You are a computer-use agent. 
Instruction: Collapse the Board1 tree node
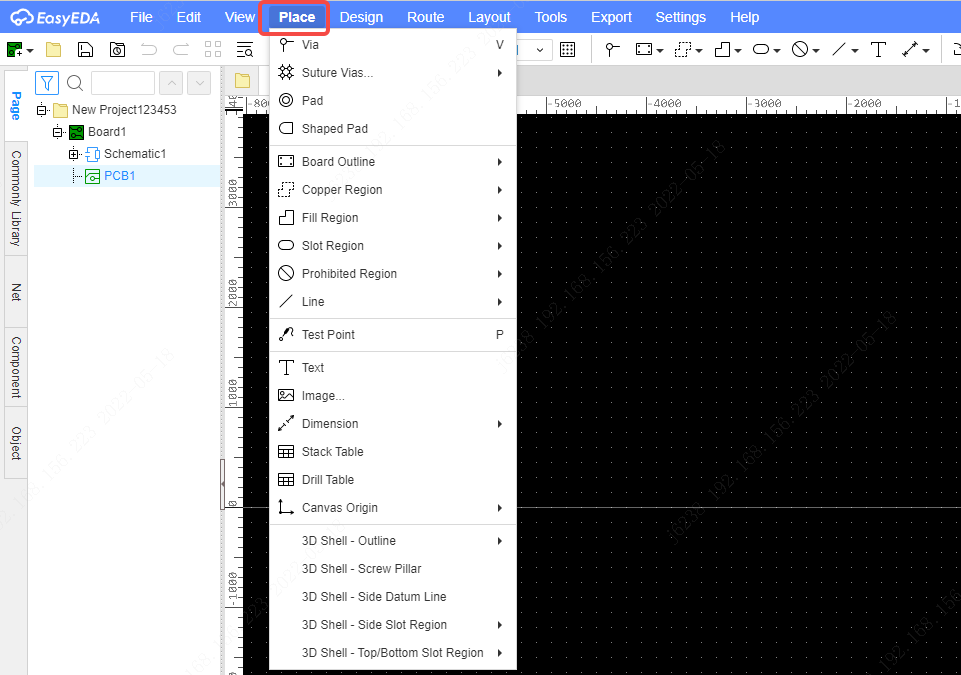coord(58,132)
